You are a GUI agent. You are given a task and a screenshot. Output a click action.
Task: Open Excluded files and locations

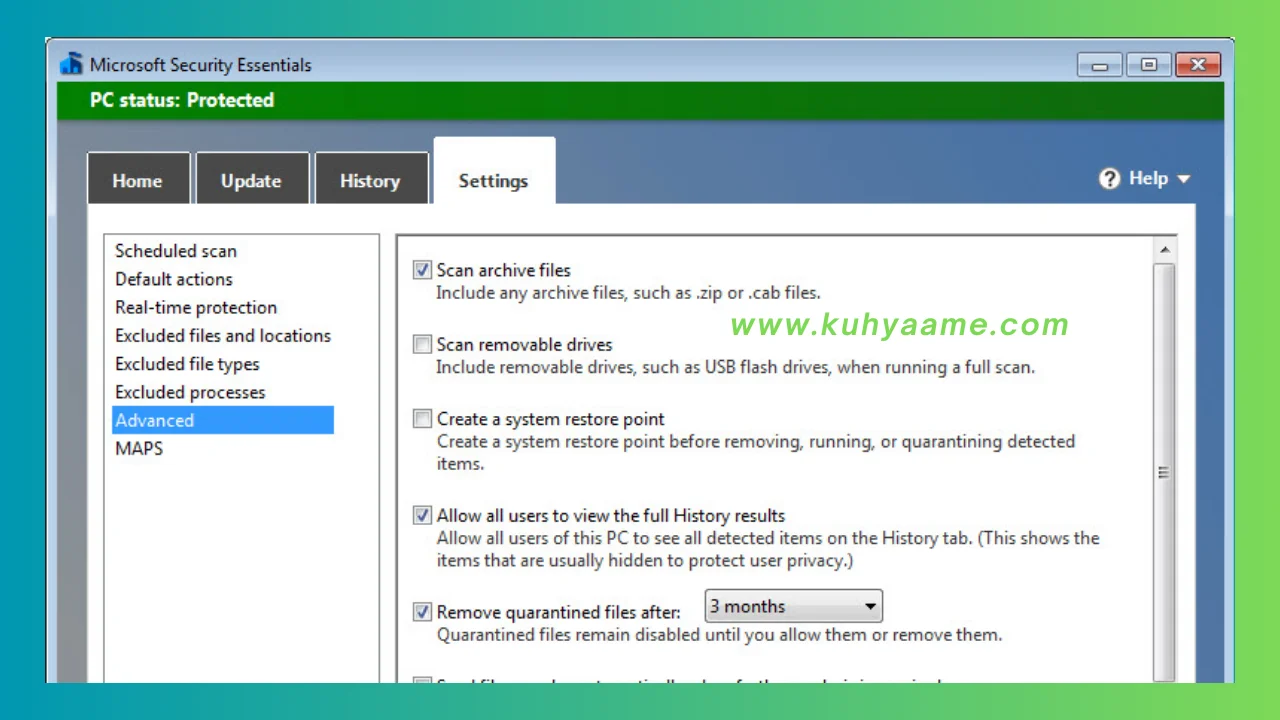coord(223,335)
